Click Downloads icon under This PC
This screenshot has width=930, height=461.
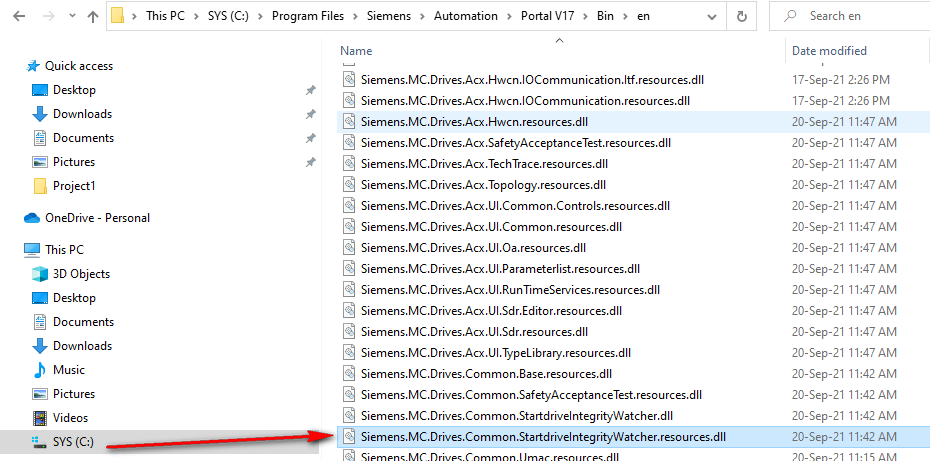[x=40, y=346]
